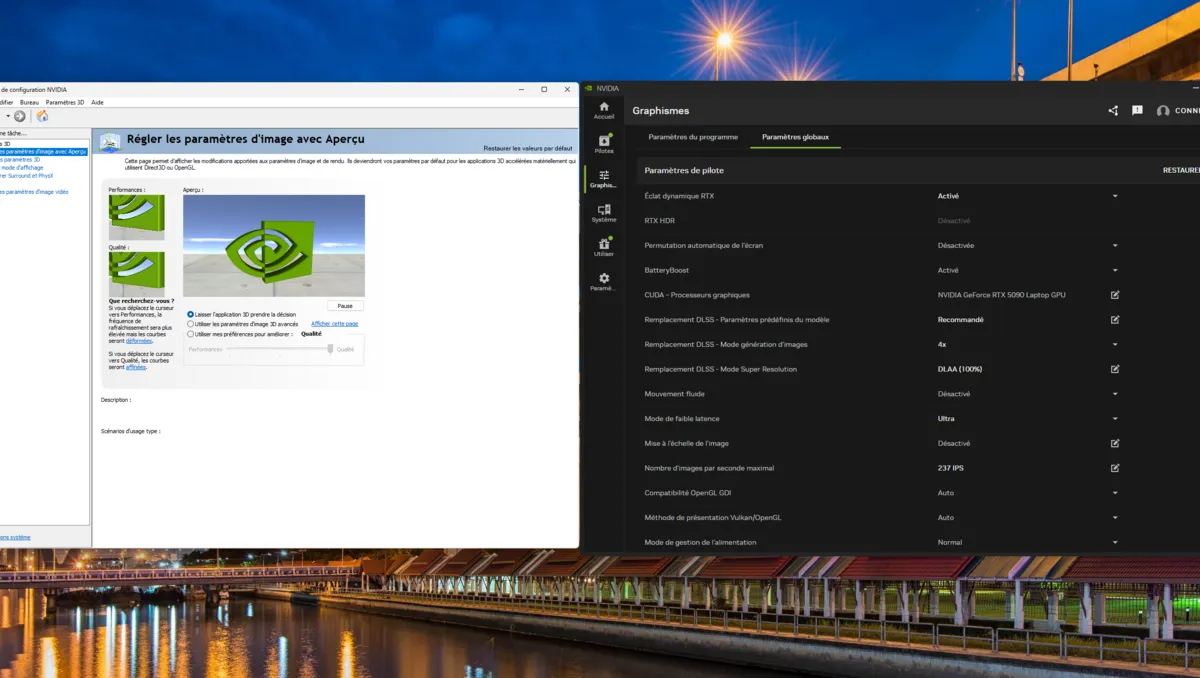The width and height of the screenshot is (1200, 678).
Task: Open Bureau menu in control panel
Action: click(29, 102)
